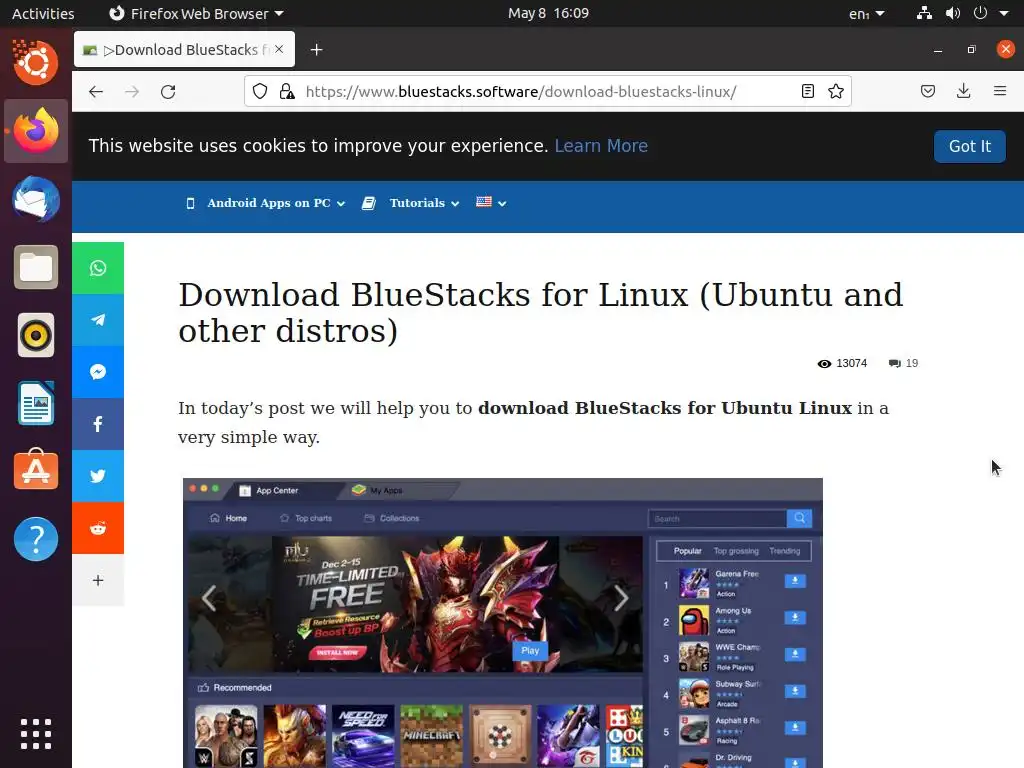Image resolution: width=1024 pixels, height=768 pixels.
Task: Click the power tray icon
Action: pos(980,13)
